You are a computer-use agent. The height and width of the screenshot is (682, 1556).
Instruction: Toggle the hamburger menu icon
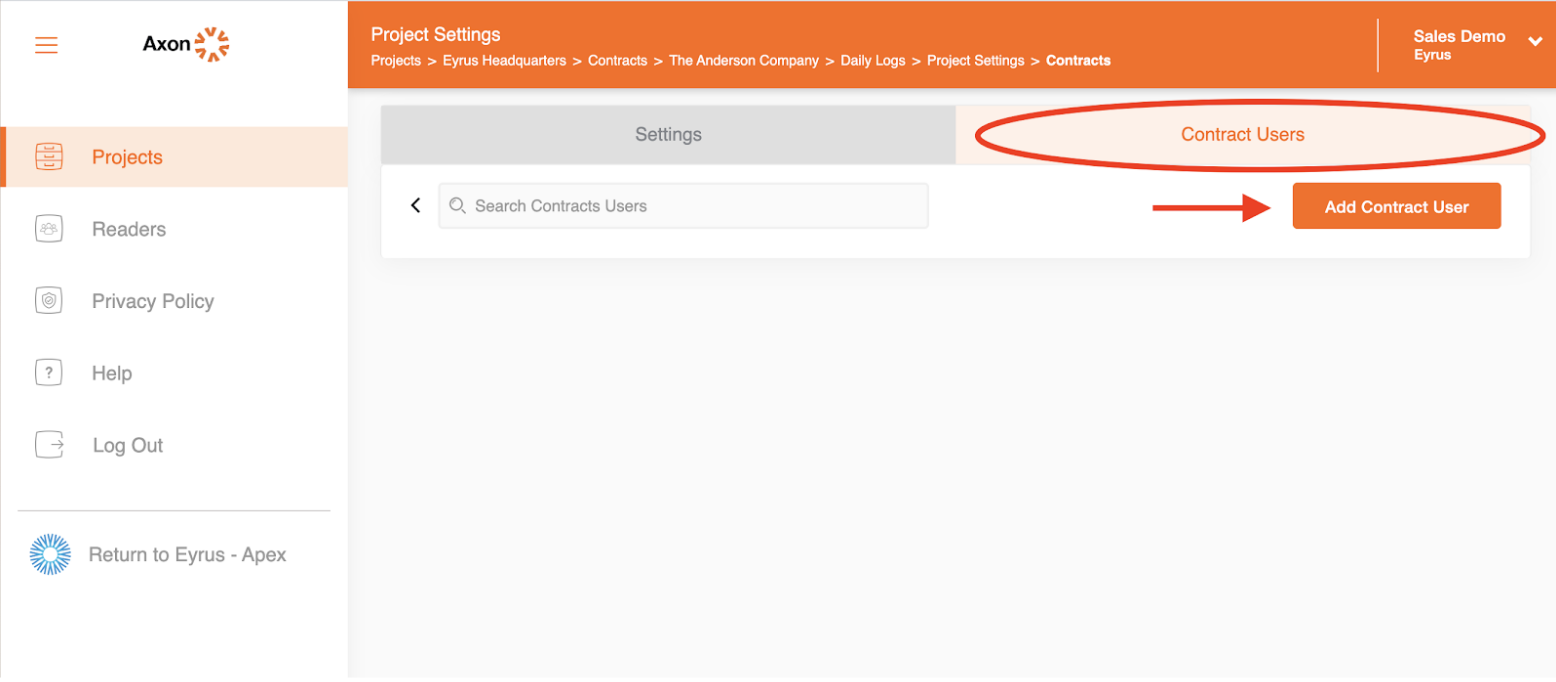point(46,45)
